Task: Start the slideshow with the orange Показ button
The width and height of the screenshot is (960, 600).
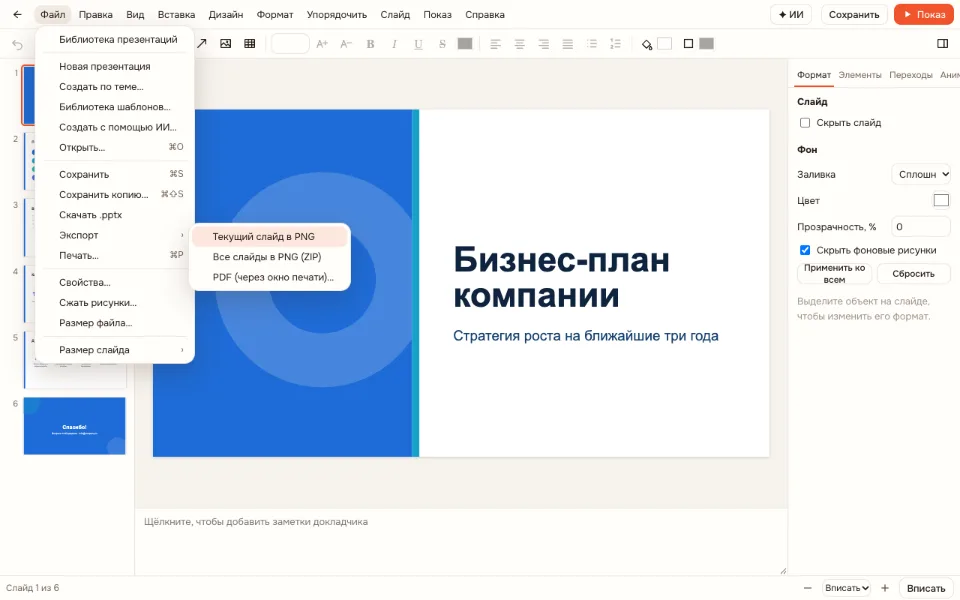Action: 924,14
